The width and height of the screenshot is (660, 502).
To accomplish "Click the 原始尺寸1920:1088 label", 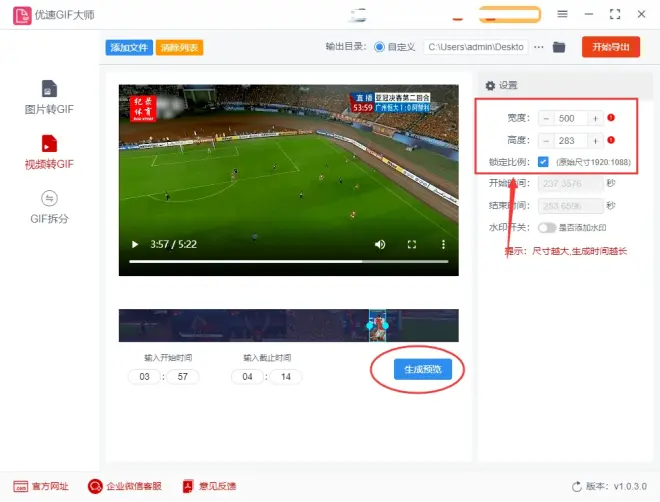I will coord(593,162).
